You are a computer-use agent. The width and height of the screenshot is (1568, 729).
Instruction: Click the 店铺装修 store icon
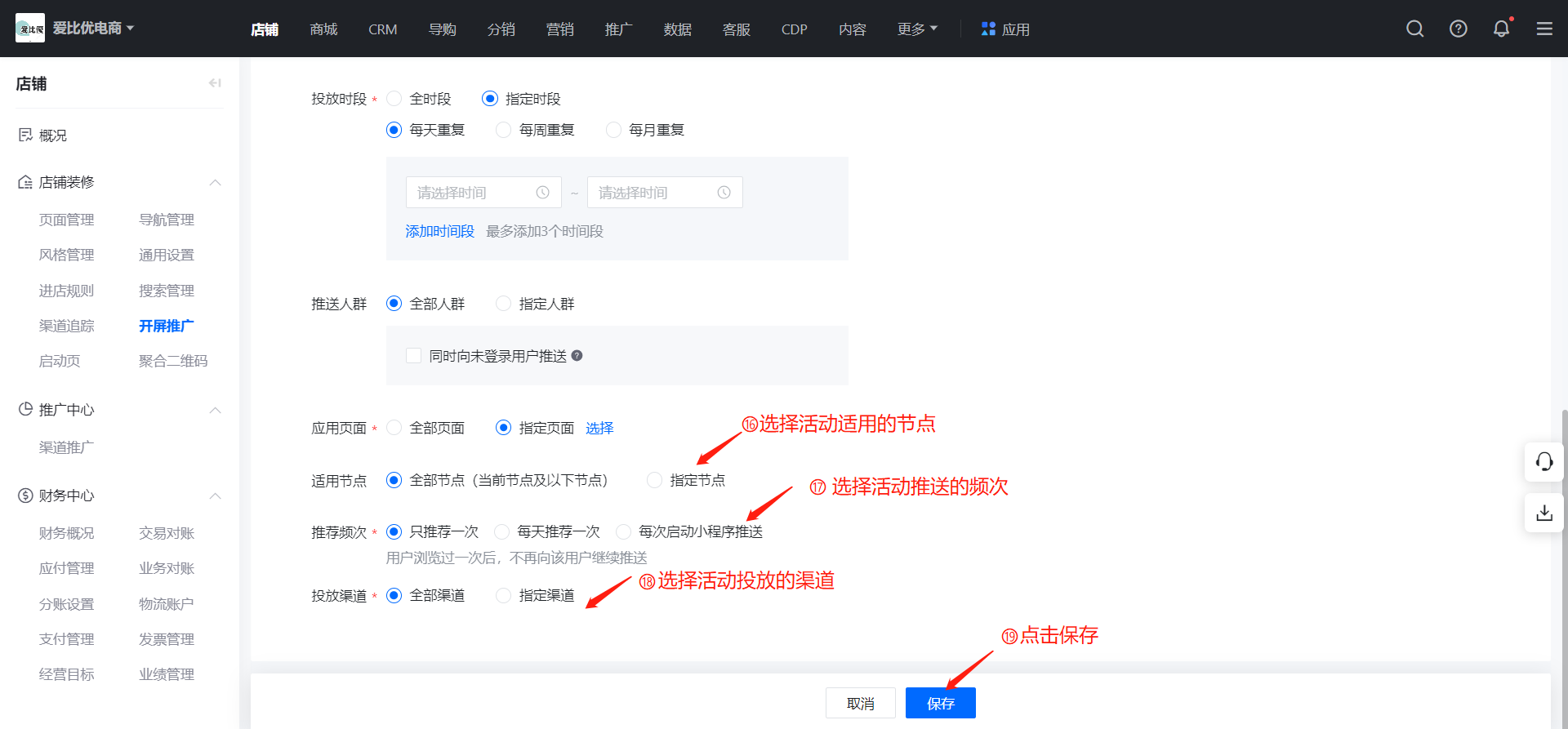coord(25,182)
